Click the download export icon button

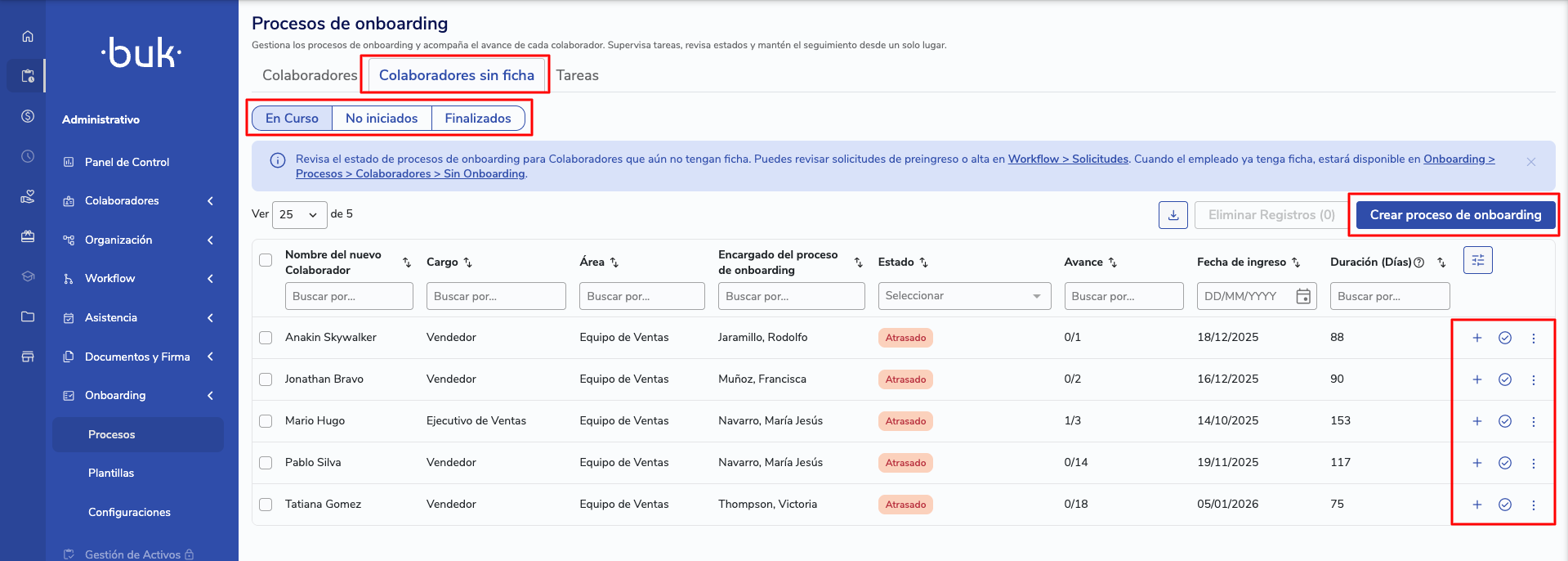pyautogui.click(x=1173, y=215)
